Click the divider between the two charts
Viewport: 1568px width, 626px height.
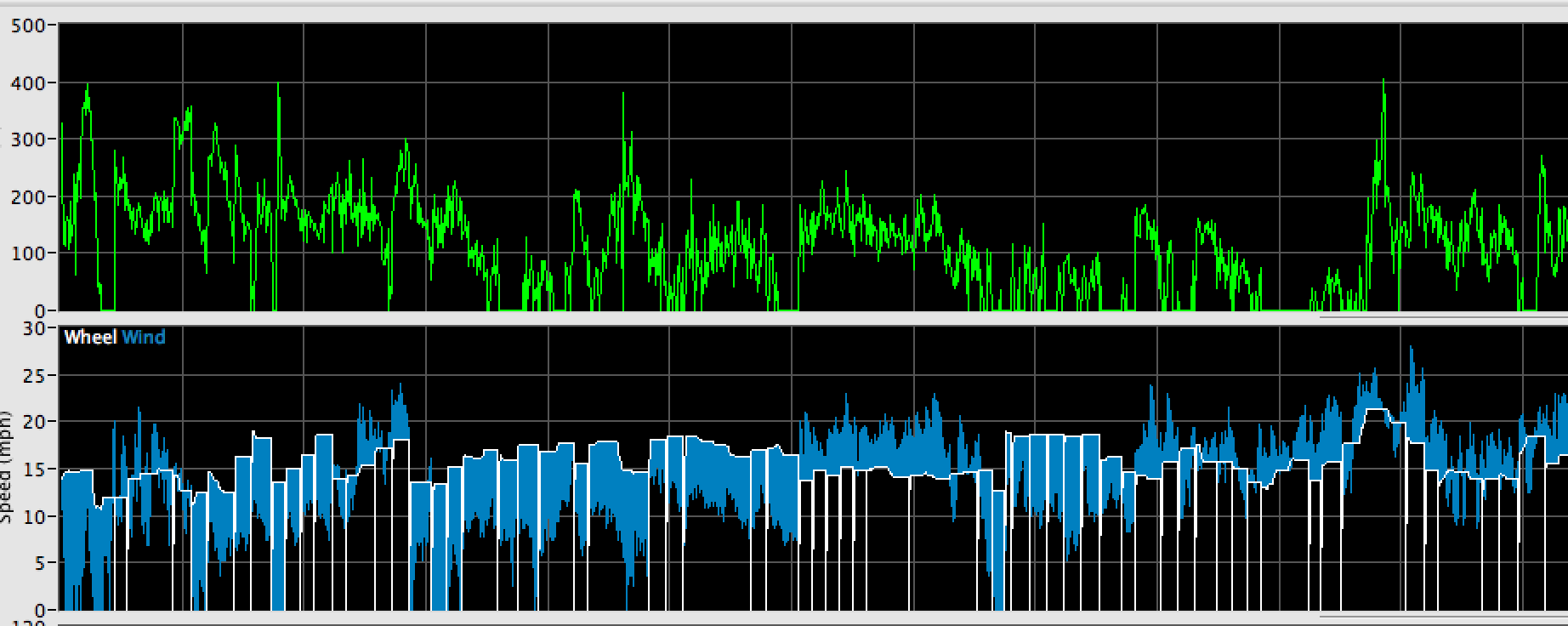click(784, 318)
